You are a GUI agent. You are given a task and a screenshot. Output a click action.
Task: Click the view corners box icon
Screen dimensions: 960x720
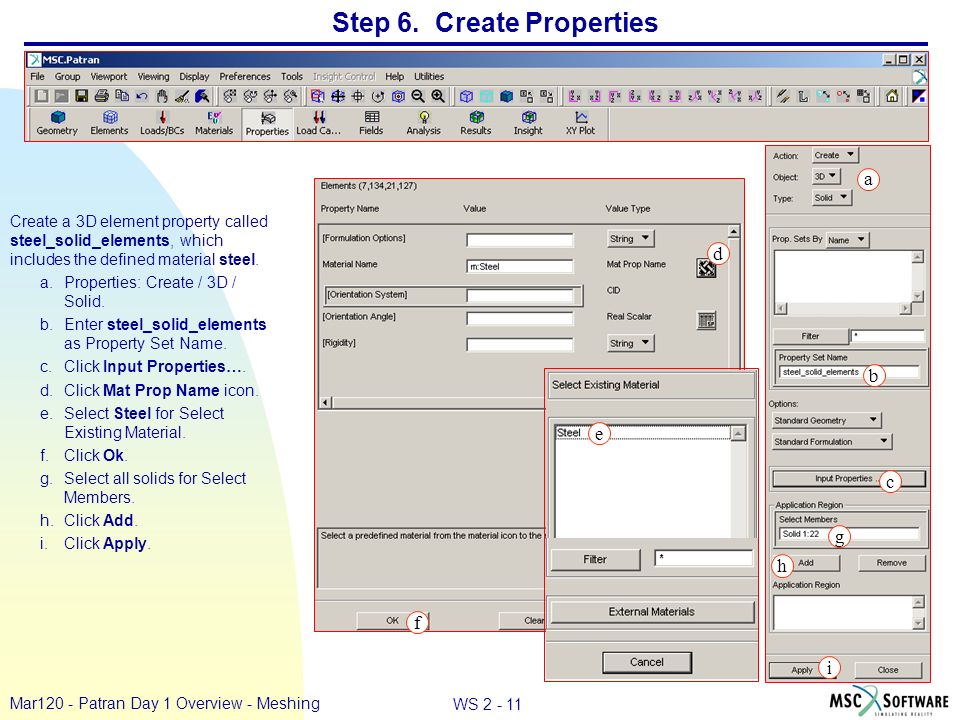pyautogui.click(x=318, y=96)
